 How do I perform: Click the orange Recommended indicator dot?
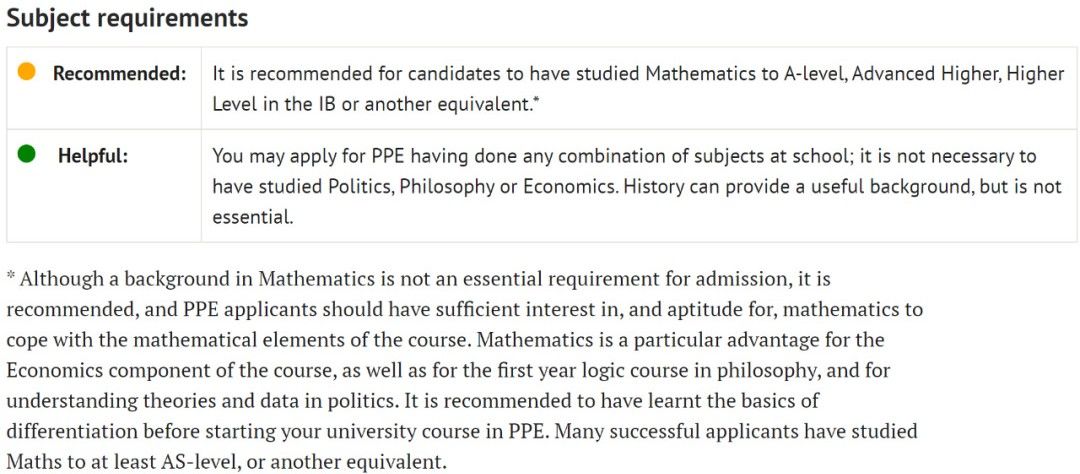26,71
